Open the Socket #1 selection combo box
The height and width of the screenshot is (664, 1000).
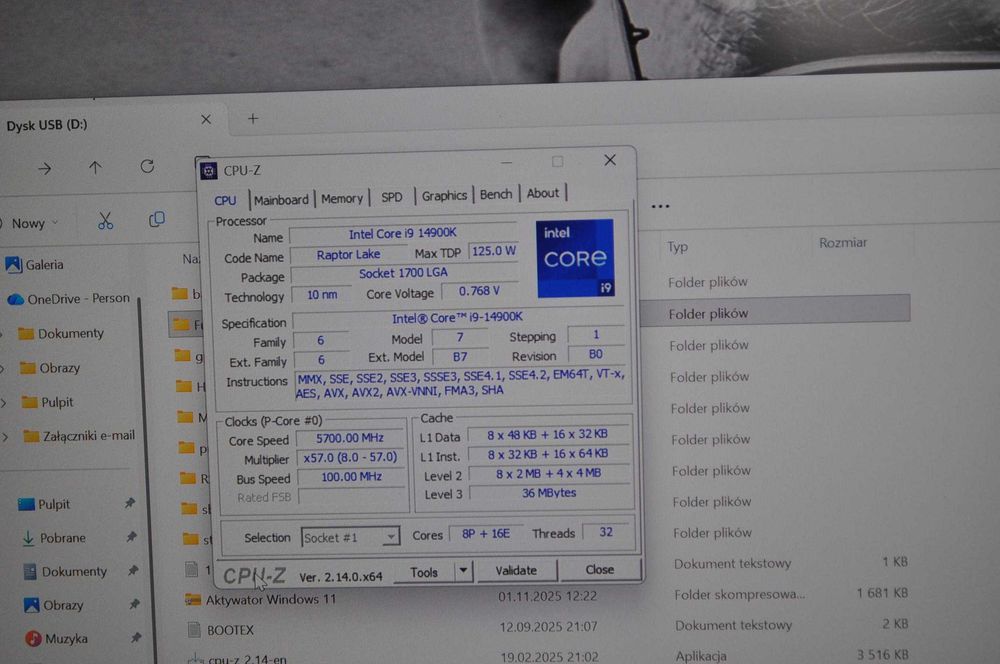[x=350, y=537]
